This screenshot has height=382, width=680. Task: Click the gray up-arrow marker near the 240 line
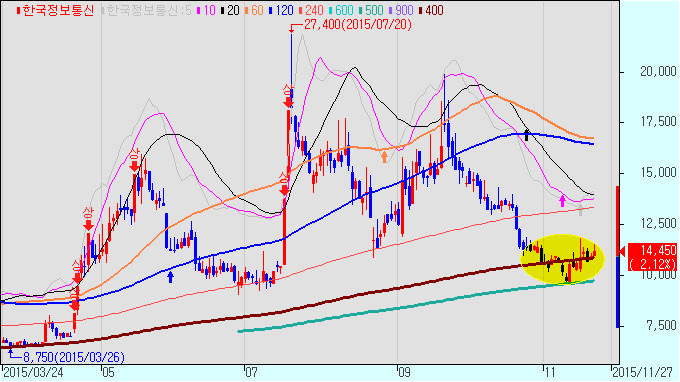(x=581, y=210)
